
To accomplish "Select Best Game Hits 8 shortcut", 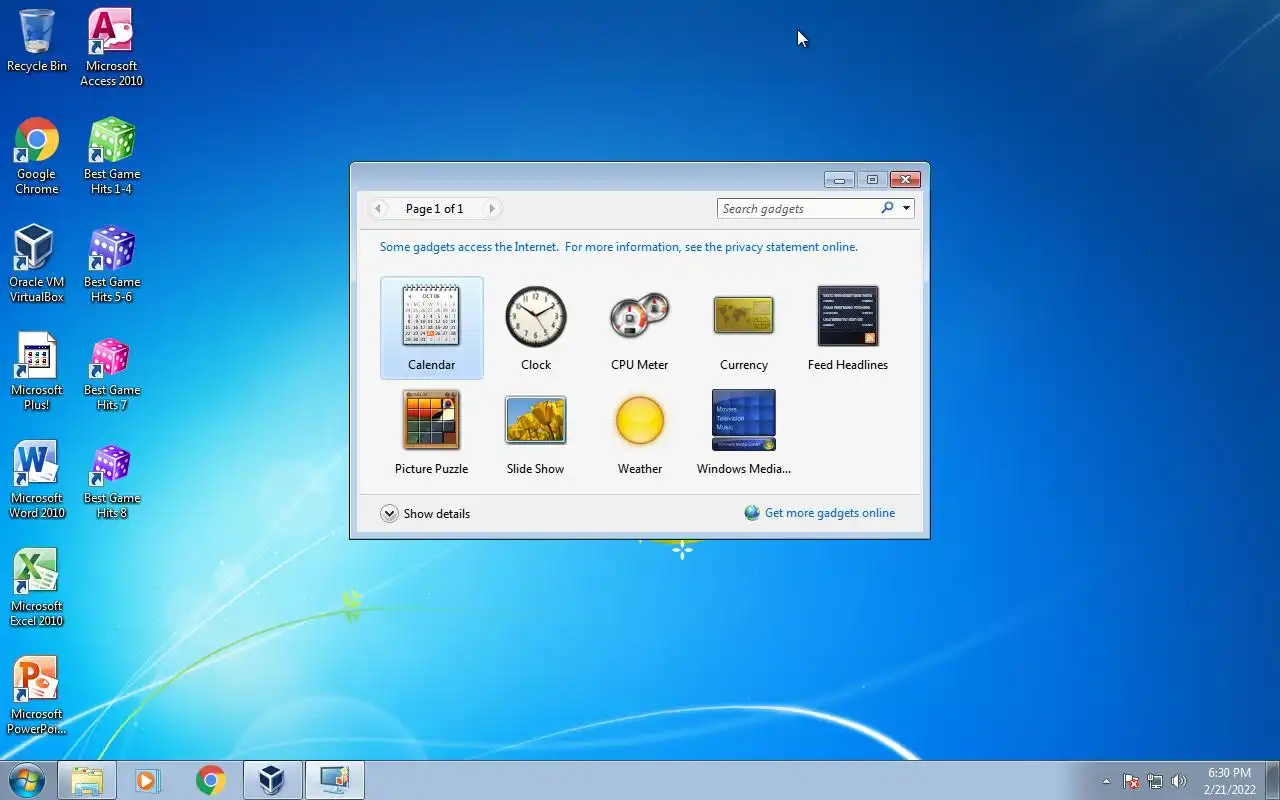I will pos(111,480).
